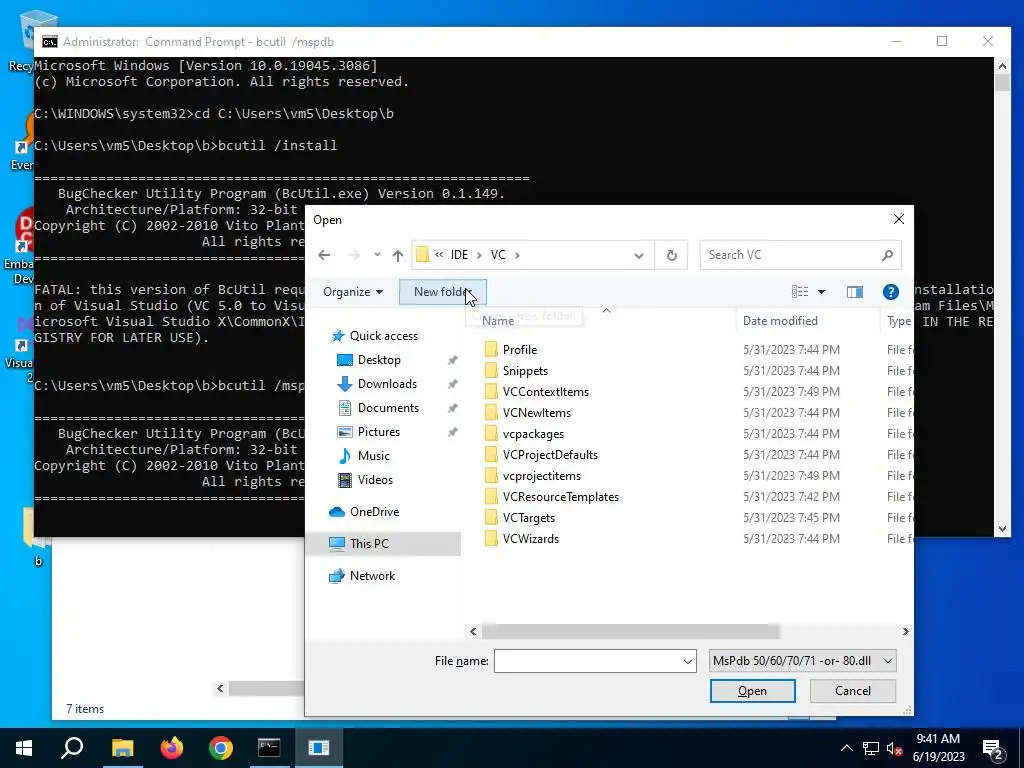Click the New folder button
1024x768 pixels.
pos(443,292)
